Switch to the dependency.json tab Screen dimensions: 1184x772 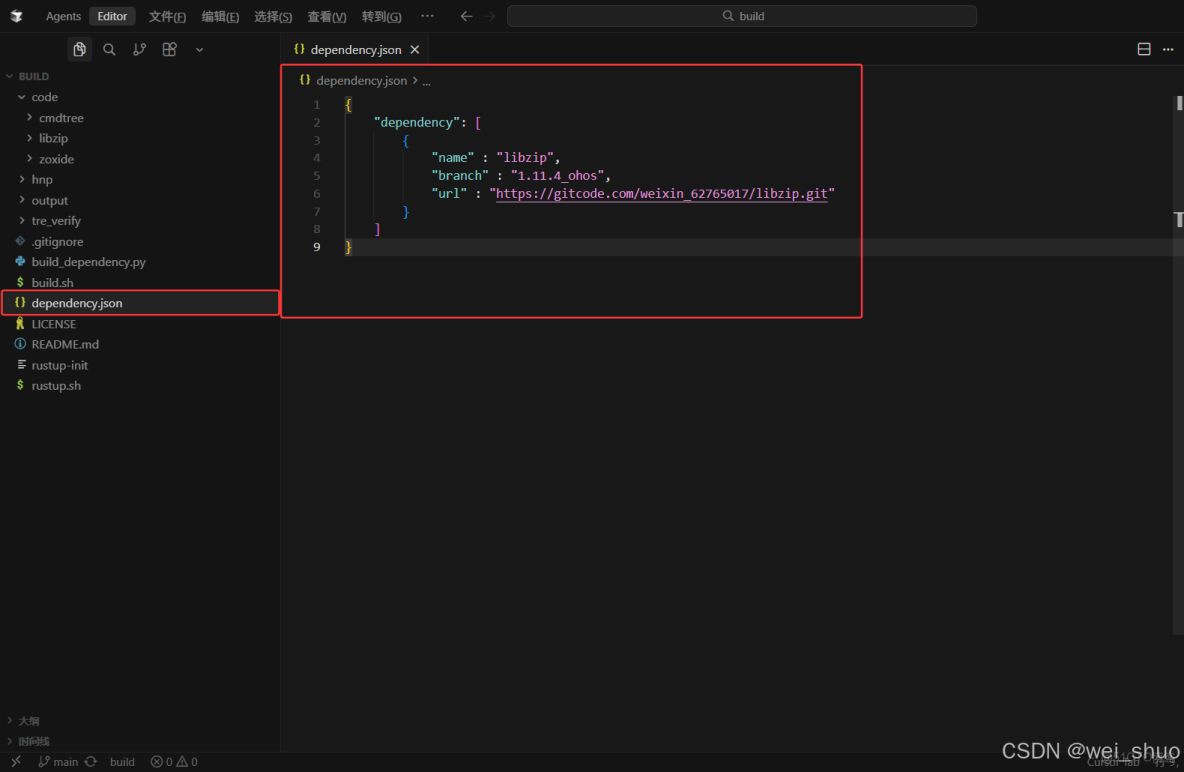(355, 48)
